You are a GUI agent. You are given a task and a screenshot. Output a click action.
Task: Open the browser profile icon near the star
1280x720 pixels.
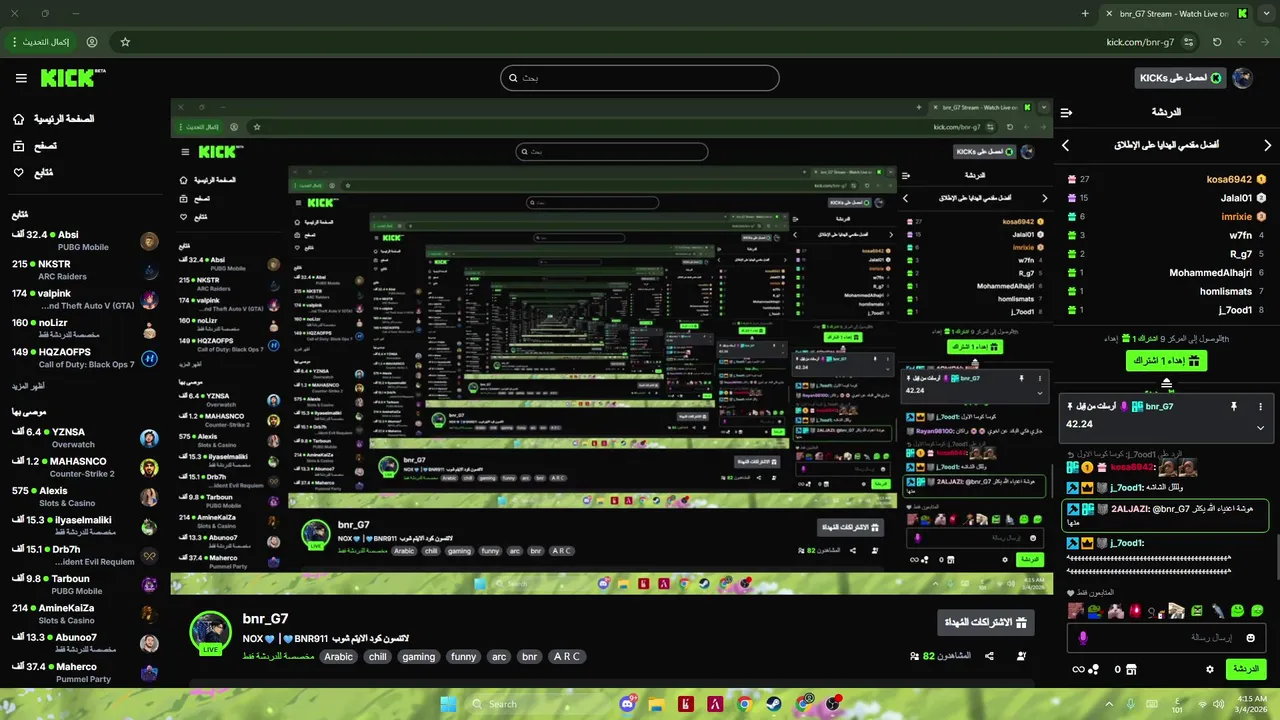pos(92,42)
